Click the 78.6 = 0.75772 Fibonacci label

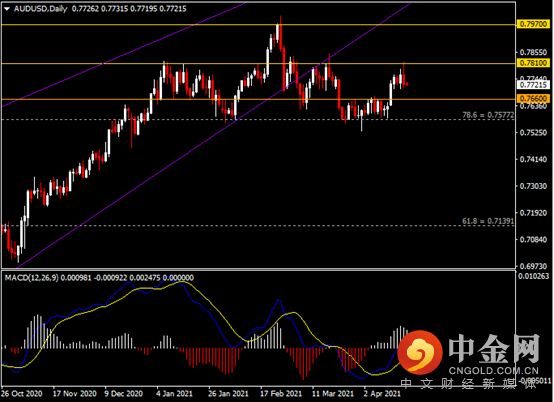(x=488, y=115)
